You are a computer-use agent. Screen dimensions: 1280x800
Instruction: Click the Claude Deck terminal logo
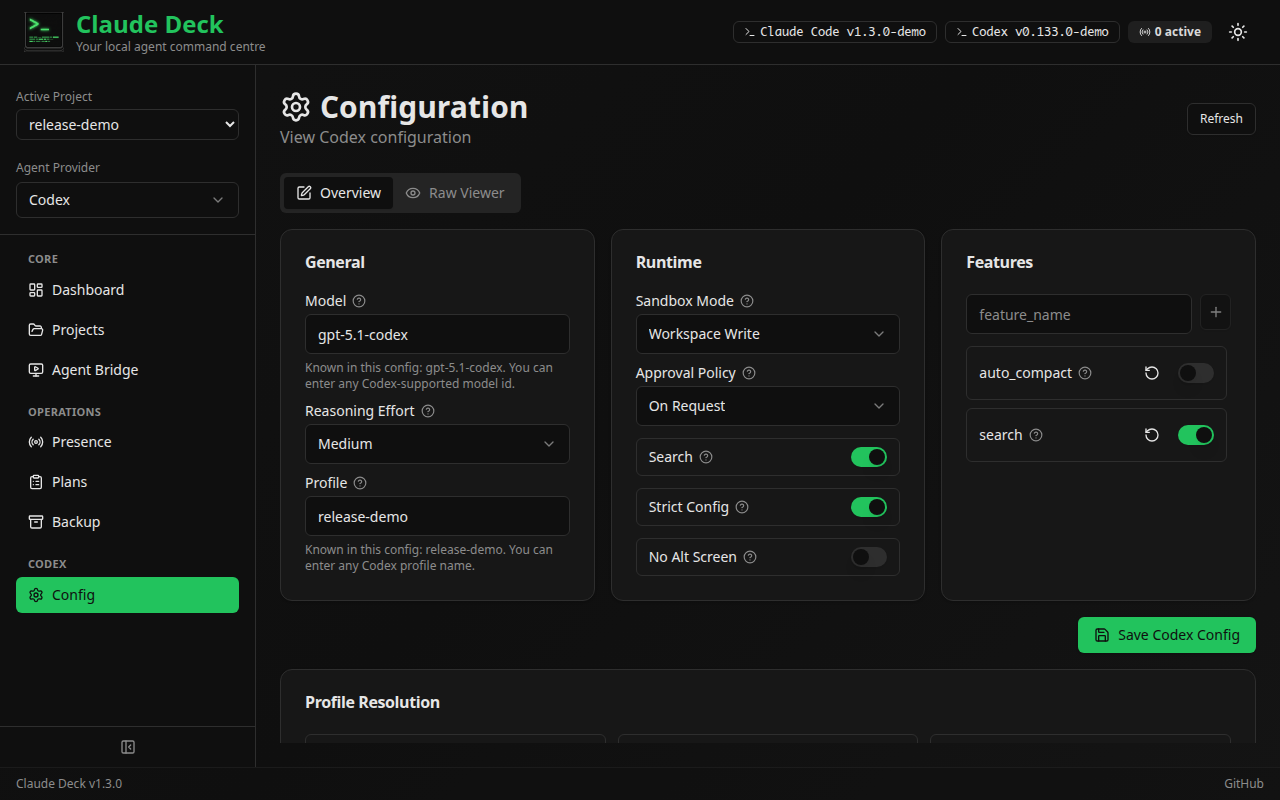tap(44, 32)
